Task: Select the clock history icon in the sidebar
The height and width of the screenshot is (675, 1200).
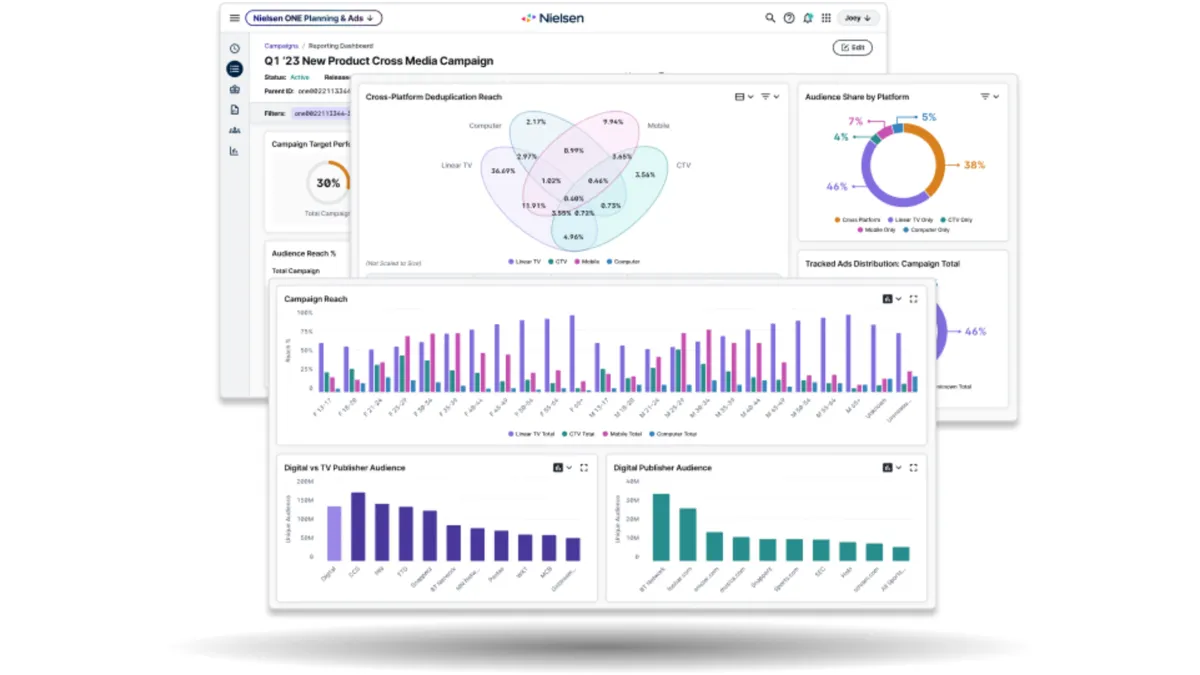Action: coord(233,48)
